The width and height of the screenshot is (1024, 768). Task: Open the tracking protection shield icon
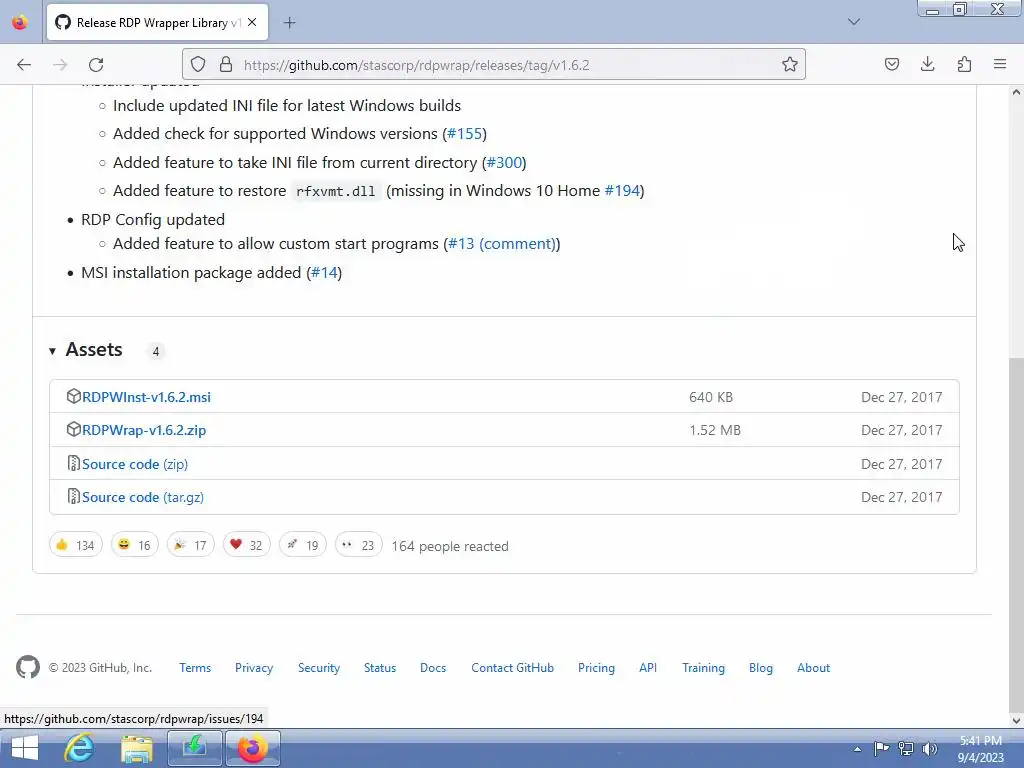click(198, 65)
